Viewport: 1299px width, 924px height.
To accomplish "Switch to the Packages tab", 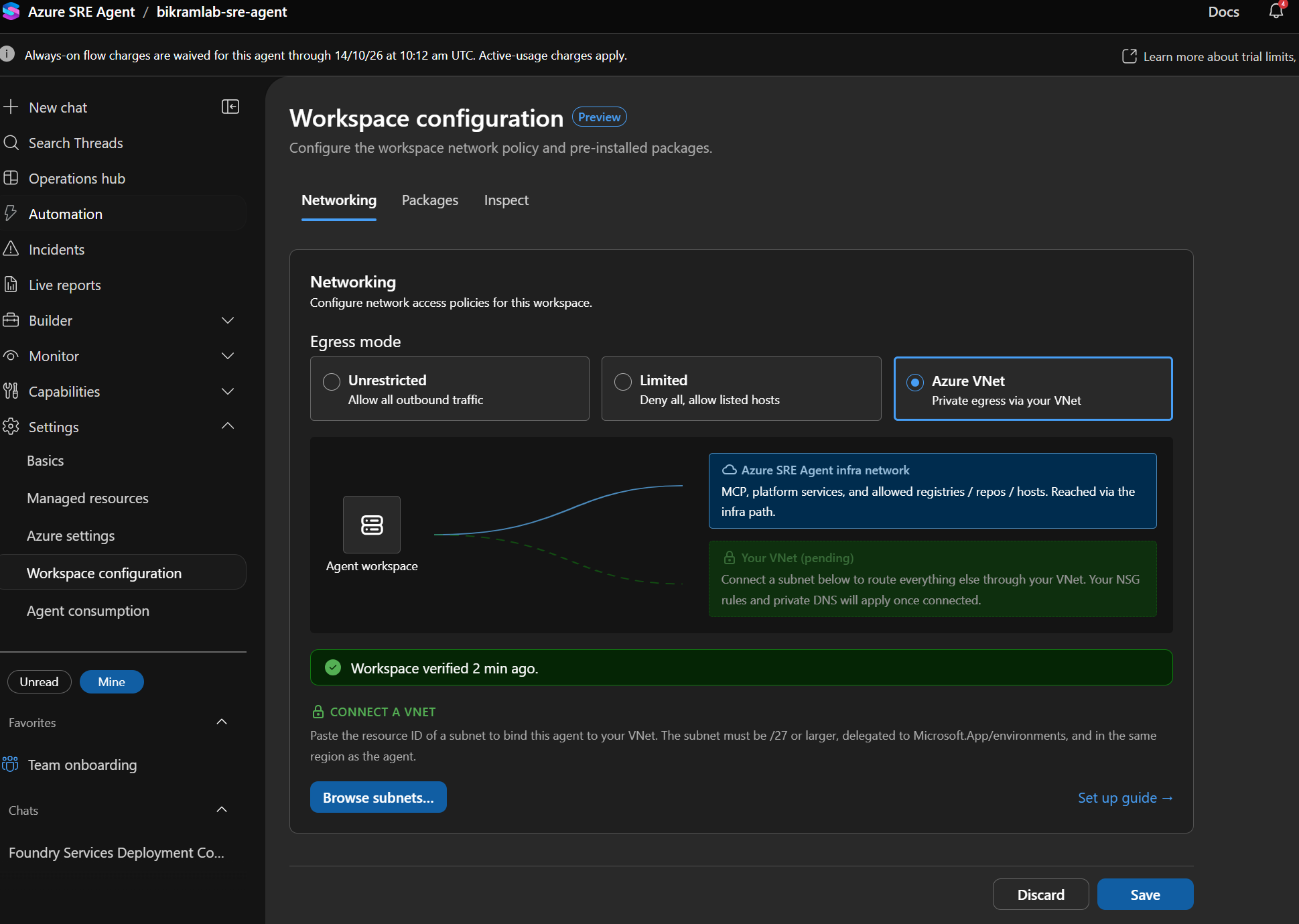I will pos(430,200).
